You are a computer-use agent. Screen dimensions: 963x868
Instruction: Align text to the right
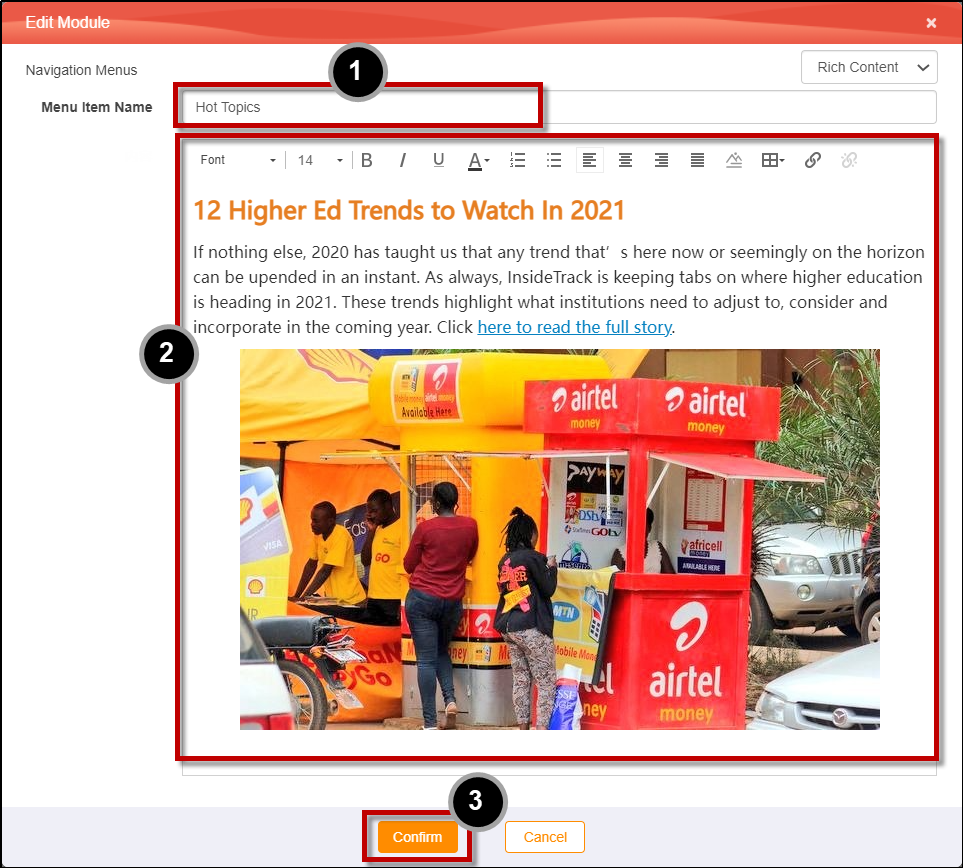[661, 160]
